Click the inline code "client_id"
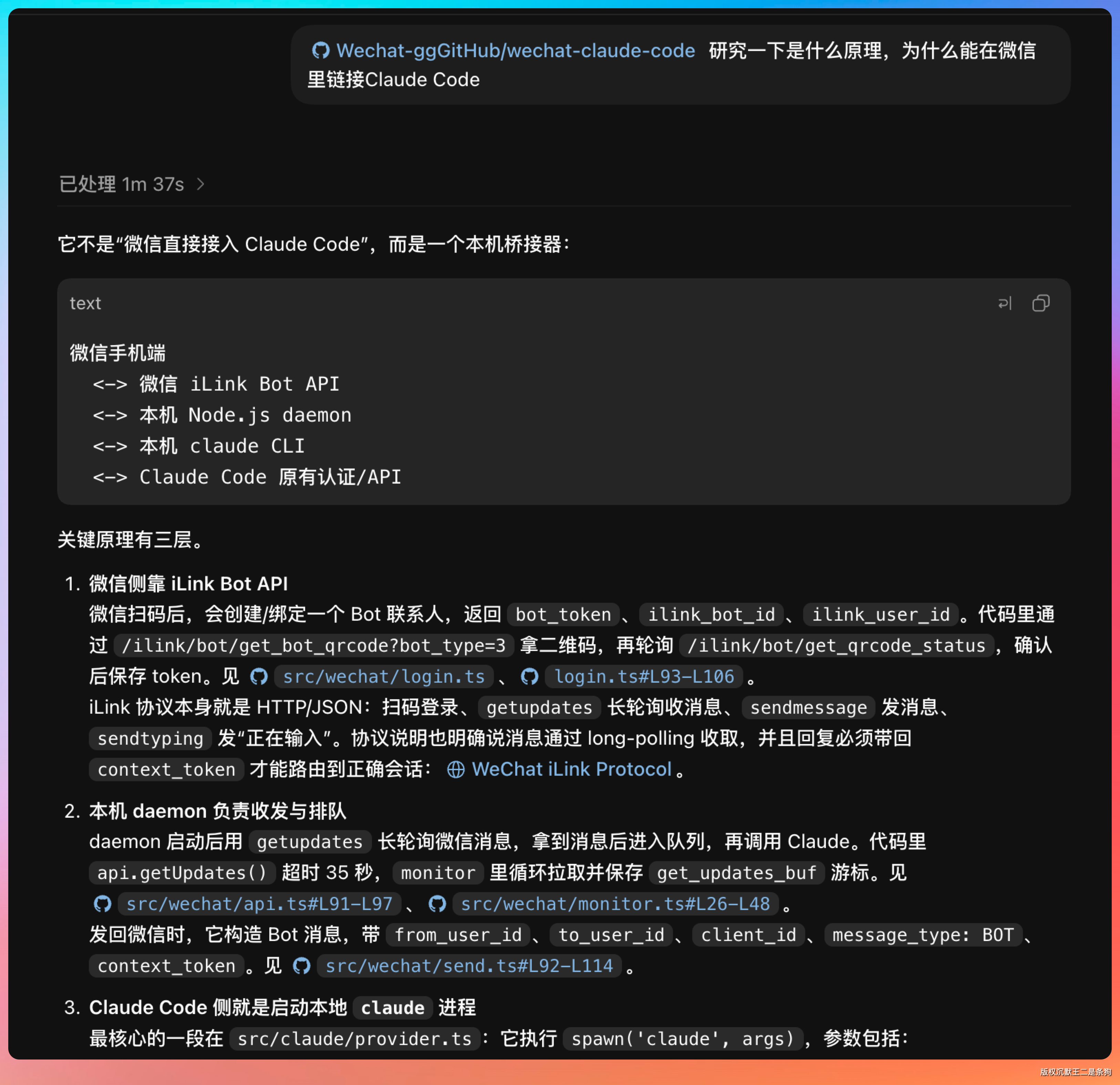Screen dimensions: 1120x1085 pyautogui.click(x=749, y=935)
